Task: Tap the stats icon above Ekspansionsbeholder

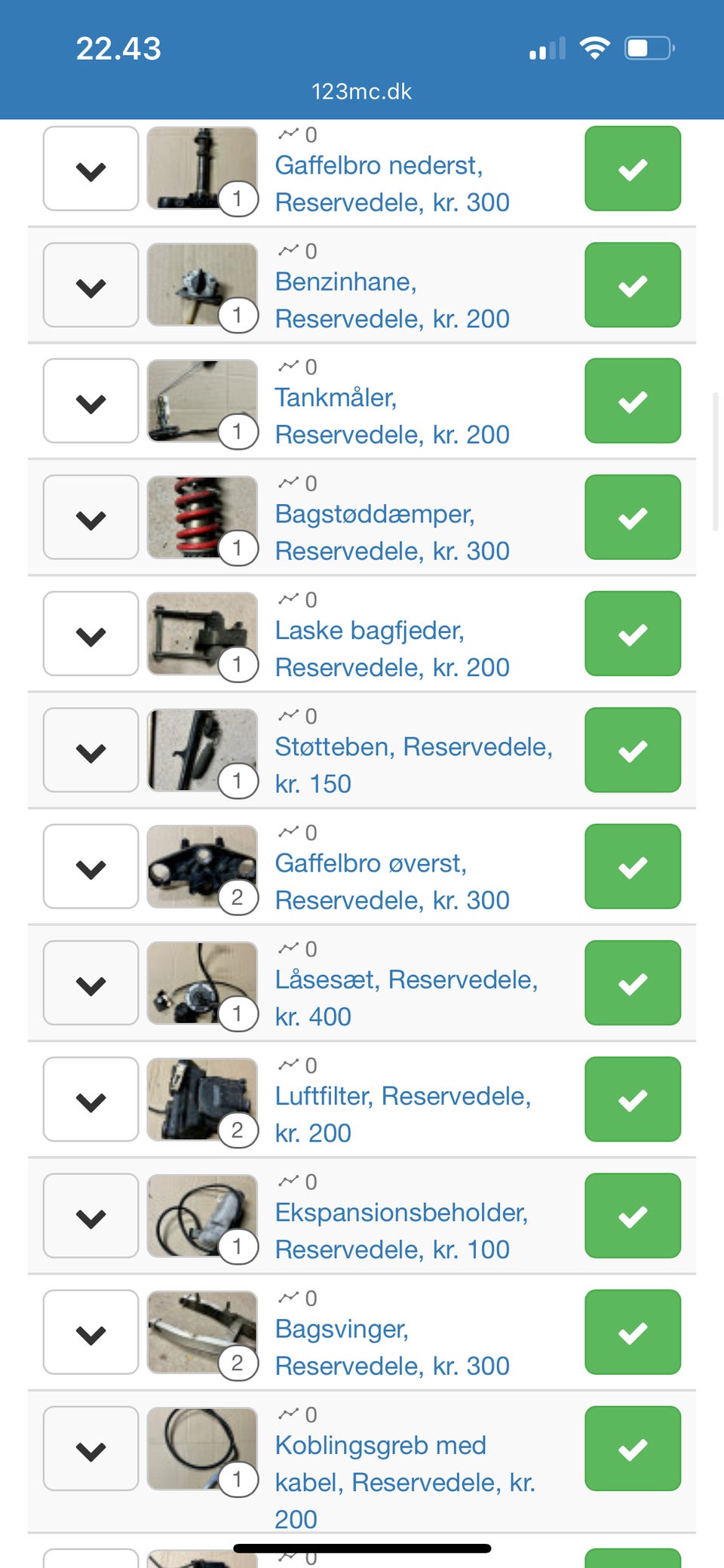Action: coord(288,1182)
